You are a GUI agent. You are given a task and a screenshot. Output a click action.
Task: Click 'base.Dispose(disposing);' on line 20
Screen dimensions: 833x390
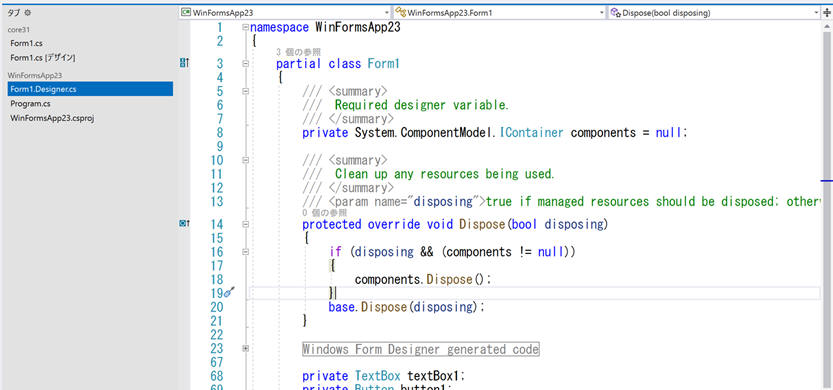407,307
